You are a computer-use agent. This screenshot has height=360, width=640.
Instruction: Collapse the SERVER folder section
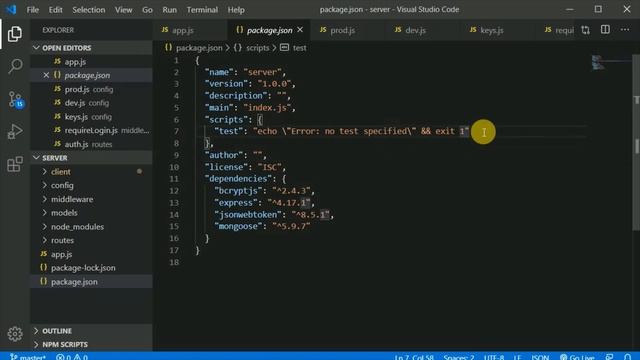pyautogui.click(x=91, y=158)
